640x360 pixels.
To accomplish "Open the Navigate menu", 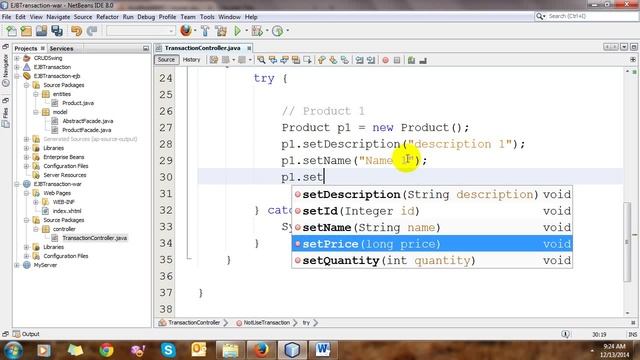I will click(x=58, y=17).
